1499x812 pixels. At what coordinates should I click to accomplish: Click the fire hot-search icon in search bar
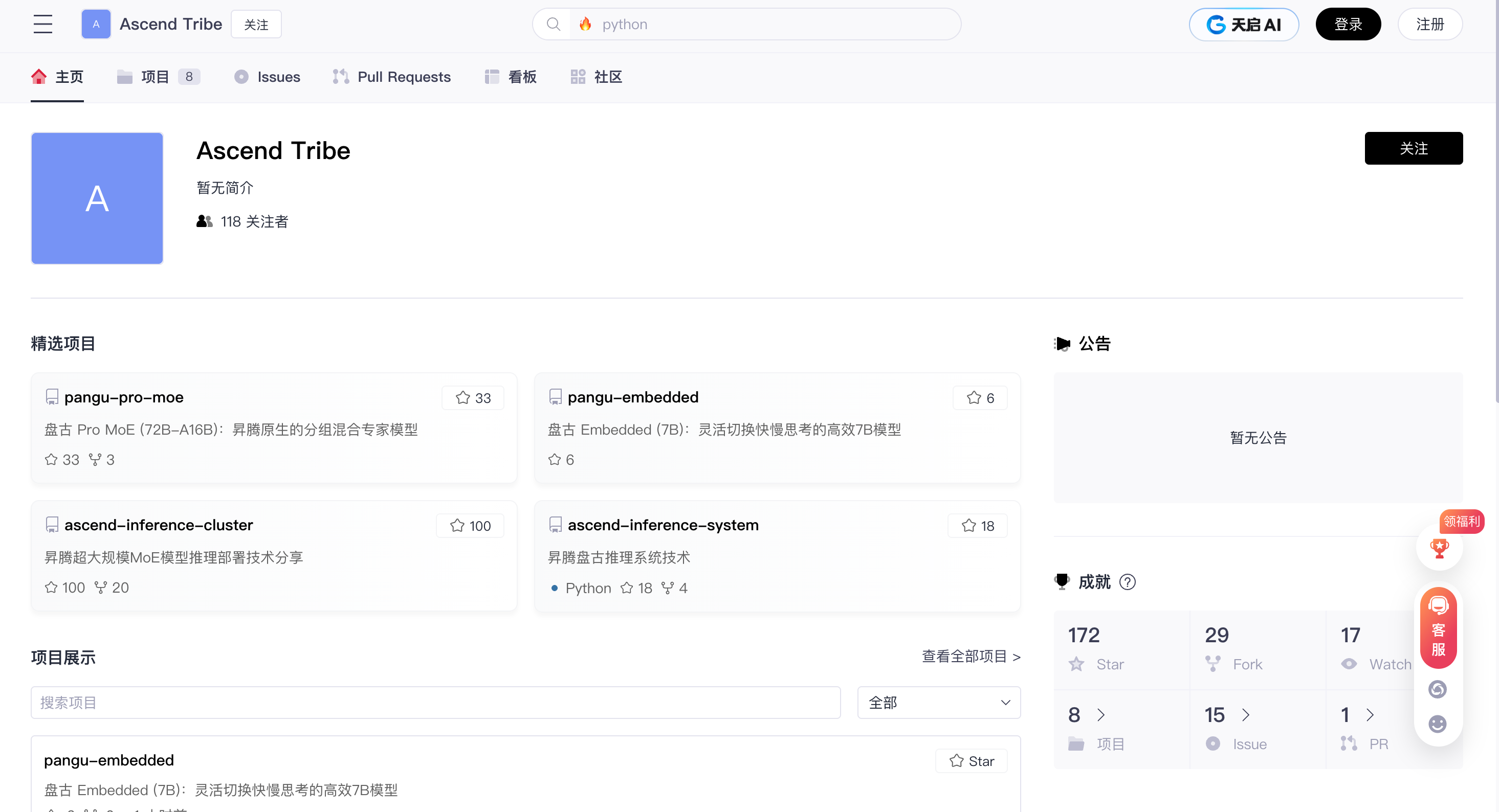click(585, 24)
